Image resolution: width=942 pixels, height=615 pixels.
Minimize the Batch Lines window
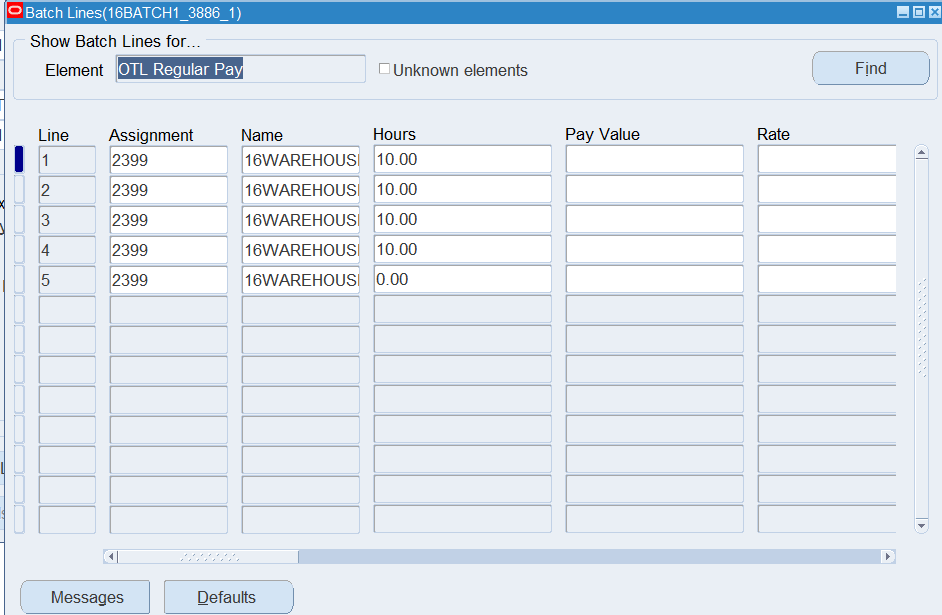click(x=902, y=13)
